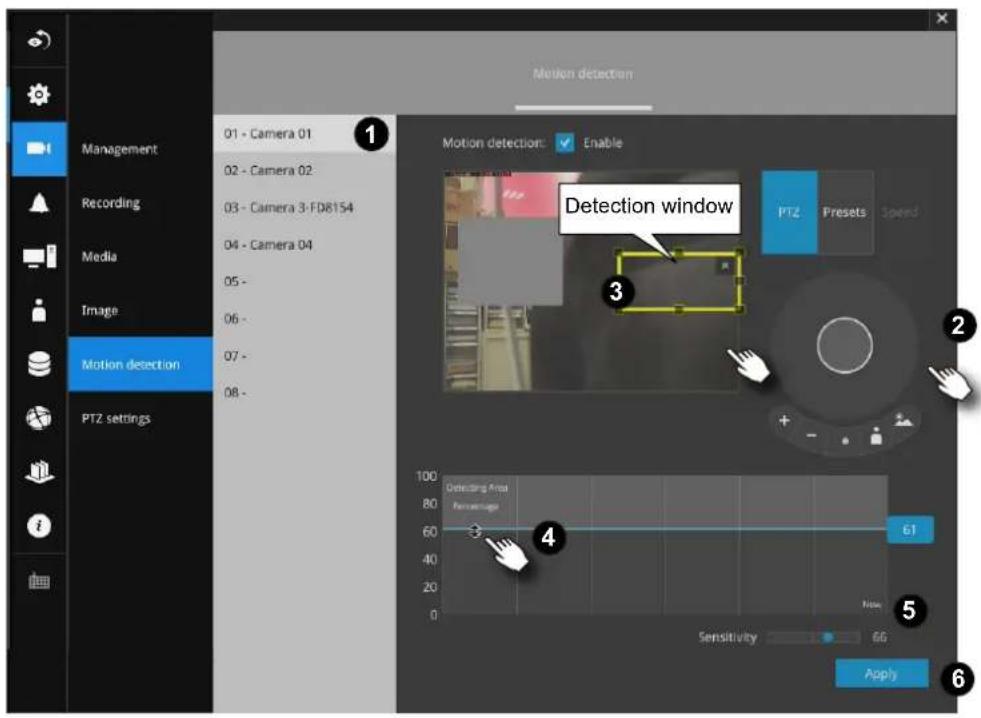Select empty camera slot 05

pos(304,281)
